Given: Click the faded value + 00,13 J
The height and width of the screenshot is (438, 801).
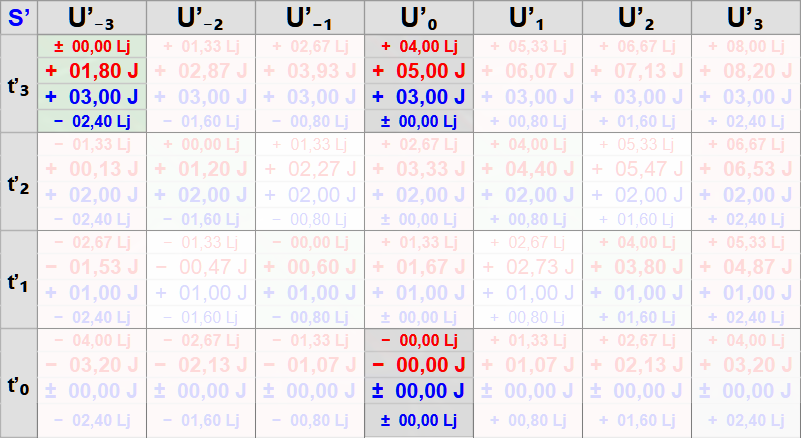Looking at the screenshot, I should tap(92, 169).
